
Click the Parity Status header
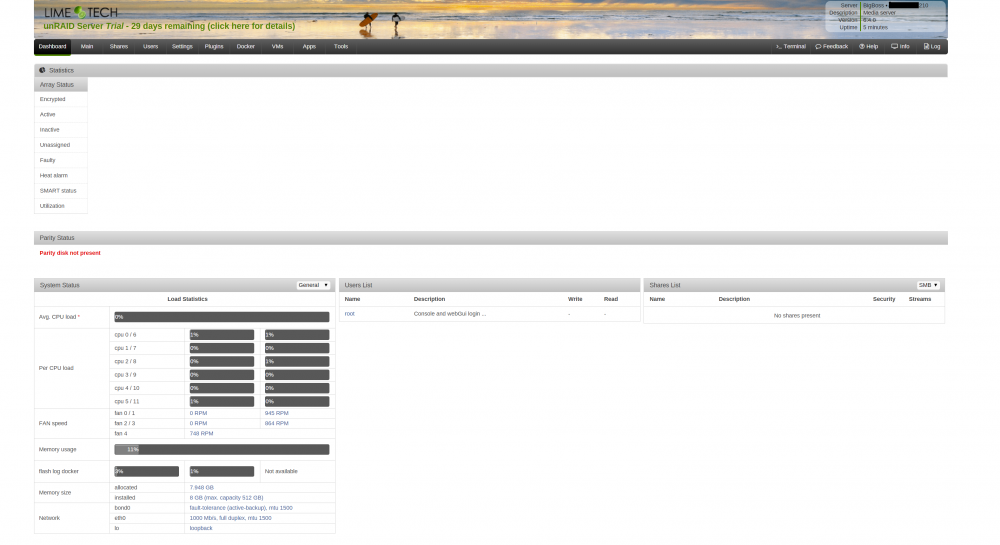coord(490,238)
